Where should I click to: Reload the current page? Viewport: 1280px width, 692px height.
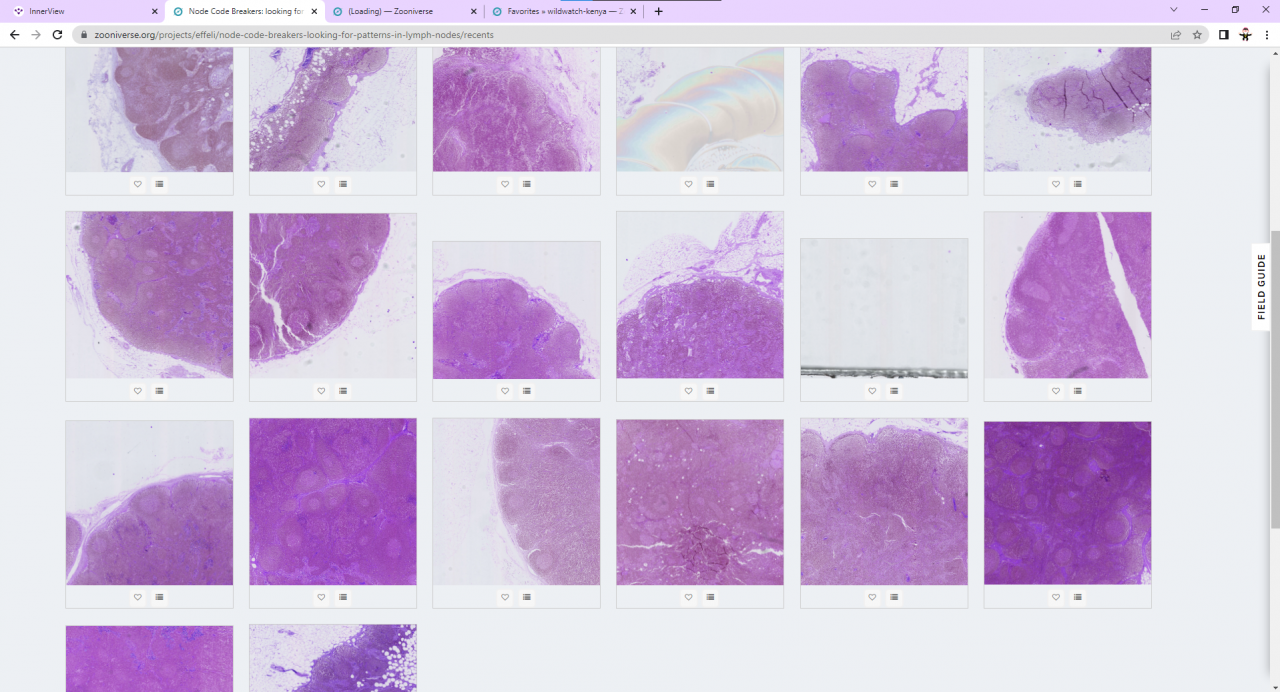[57, 34]
